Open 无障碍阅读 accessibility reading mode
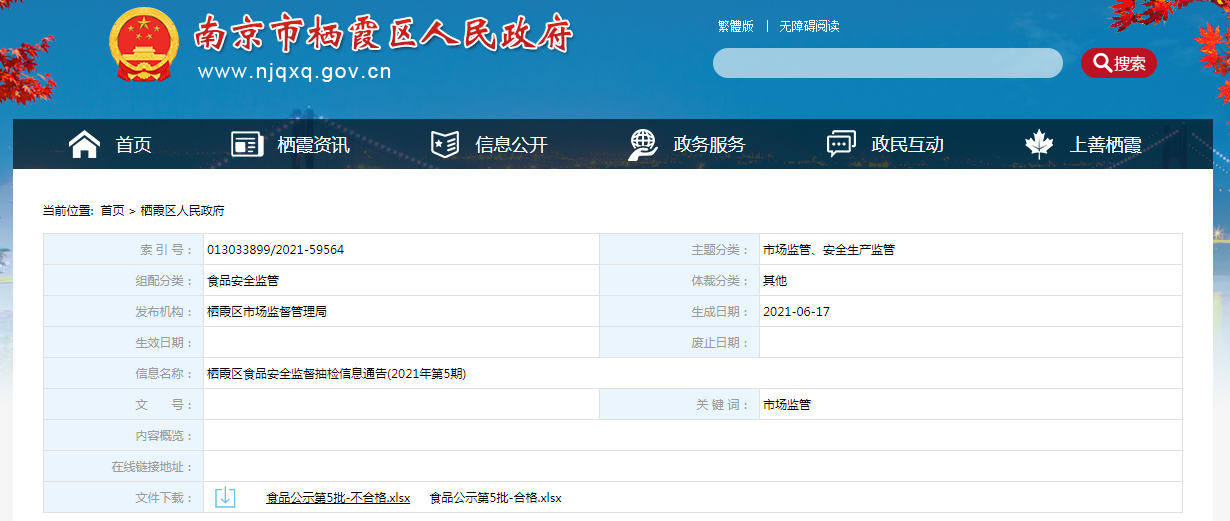The image size is (1230, 521). [x=809, y=26]
